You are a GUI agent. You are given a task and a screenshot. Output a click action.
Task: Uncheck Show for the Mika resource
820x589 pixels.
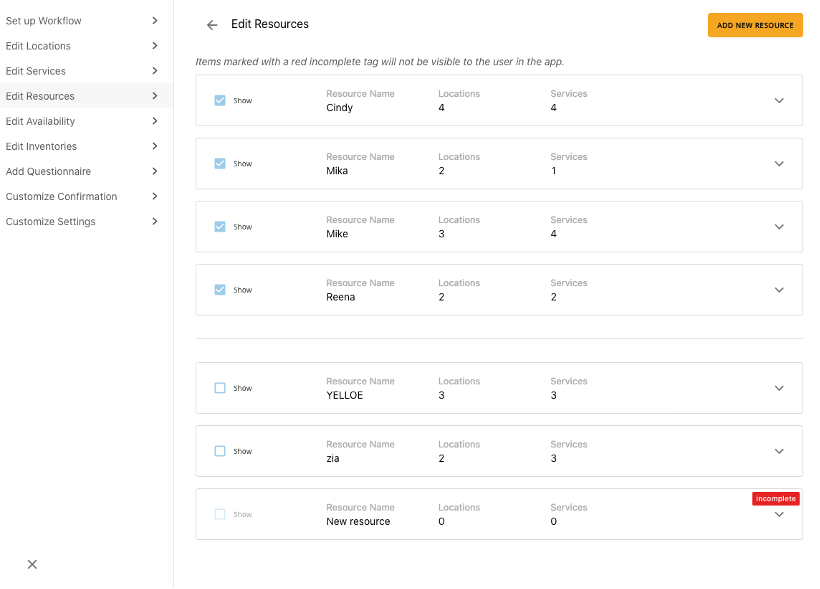click(x=220, y=163)
